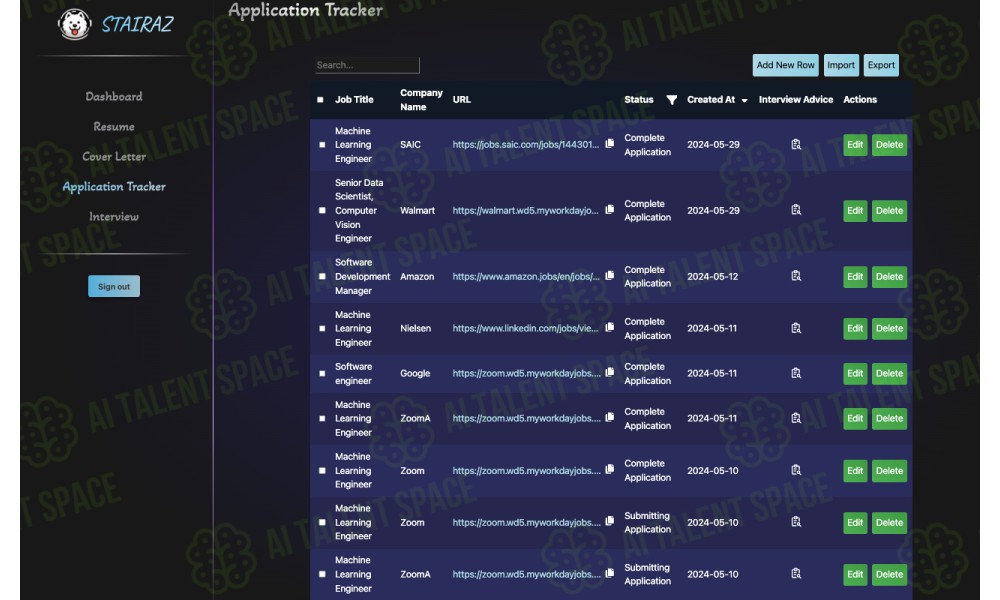Open interview advice for ZoomA 2024-05-10 row
Viewport: 1000px width, 600px height.
[x=796, y=574]
